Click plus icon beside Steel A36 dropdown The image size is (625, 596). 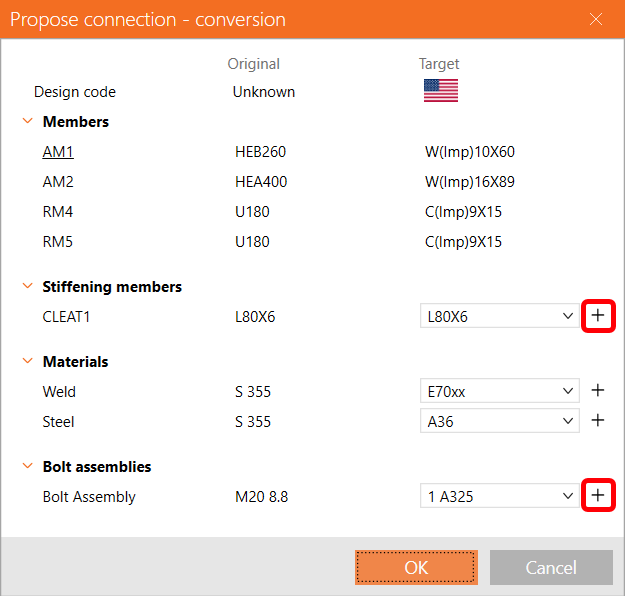point(598,421)
